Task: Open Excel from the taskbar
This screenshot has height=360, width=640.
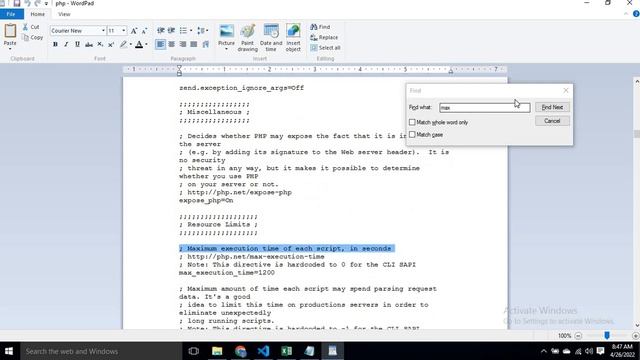Action: point(286,351)
